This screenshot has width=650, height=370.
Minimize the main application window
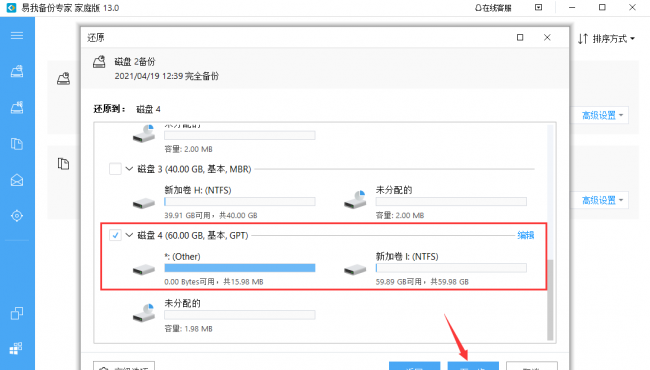point(572,7)
